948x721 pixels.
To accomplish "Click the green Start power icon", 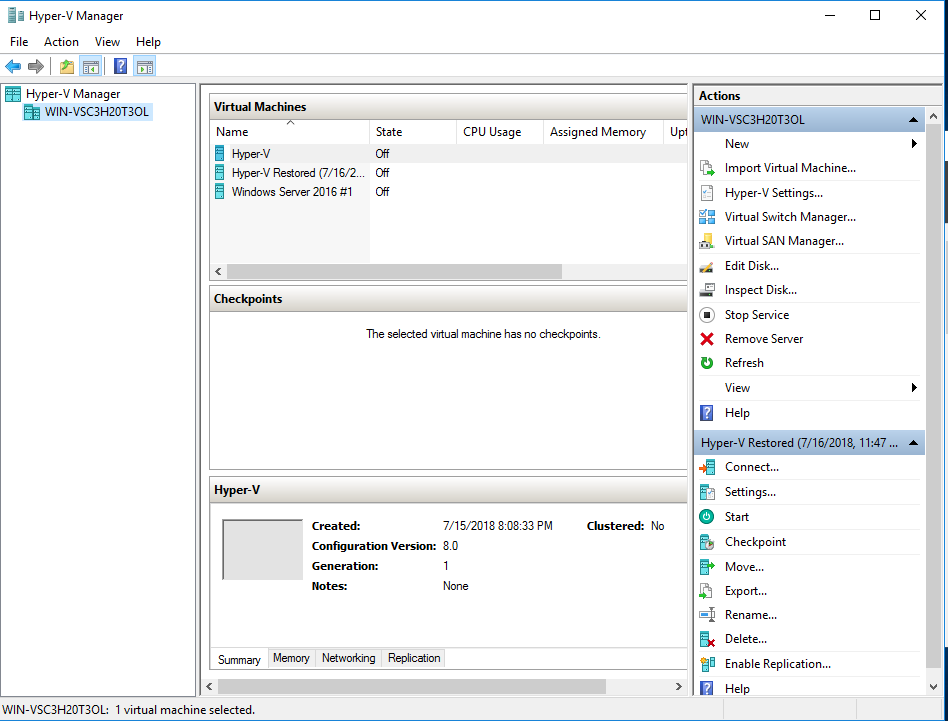I will click(707, 517).
